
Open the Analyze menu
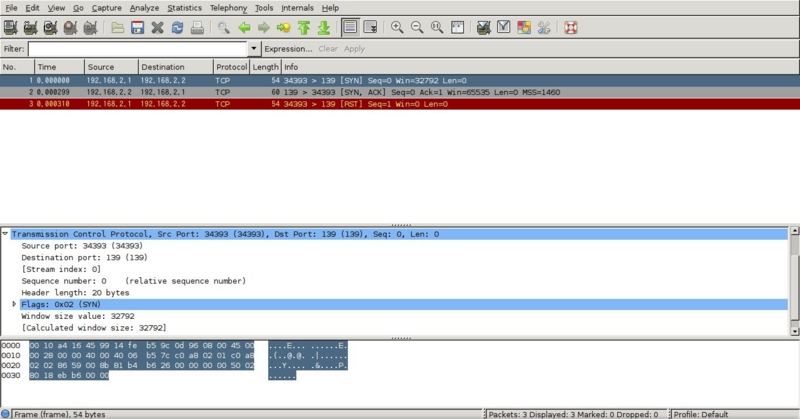(144, 8)
